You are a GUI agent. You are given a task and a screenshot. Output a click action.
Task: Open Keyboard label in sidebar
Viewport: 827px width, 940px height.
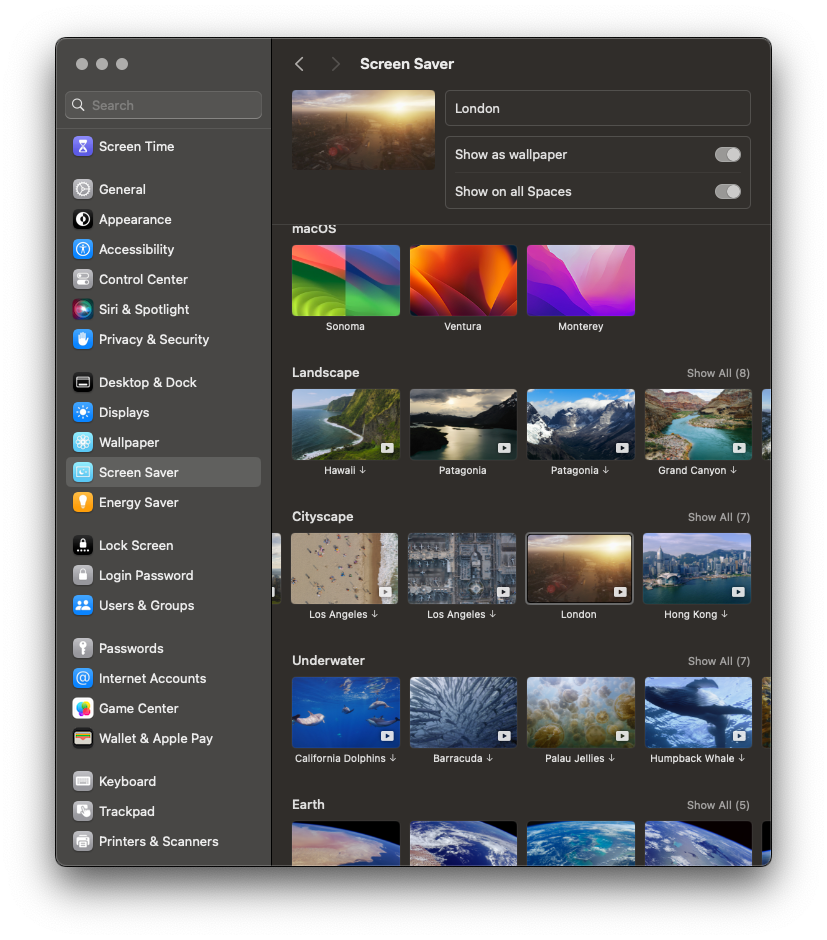pyautogui.click(x=127, y=782)
